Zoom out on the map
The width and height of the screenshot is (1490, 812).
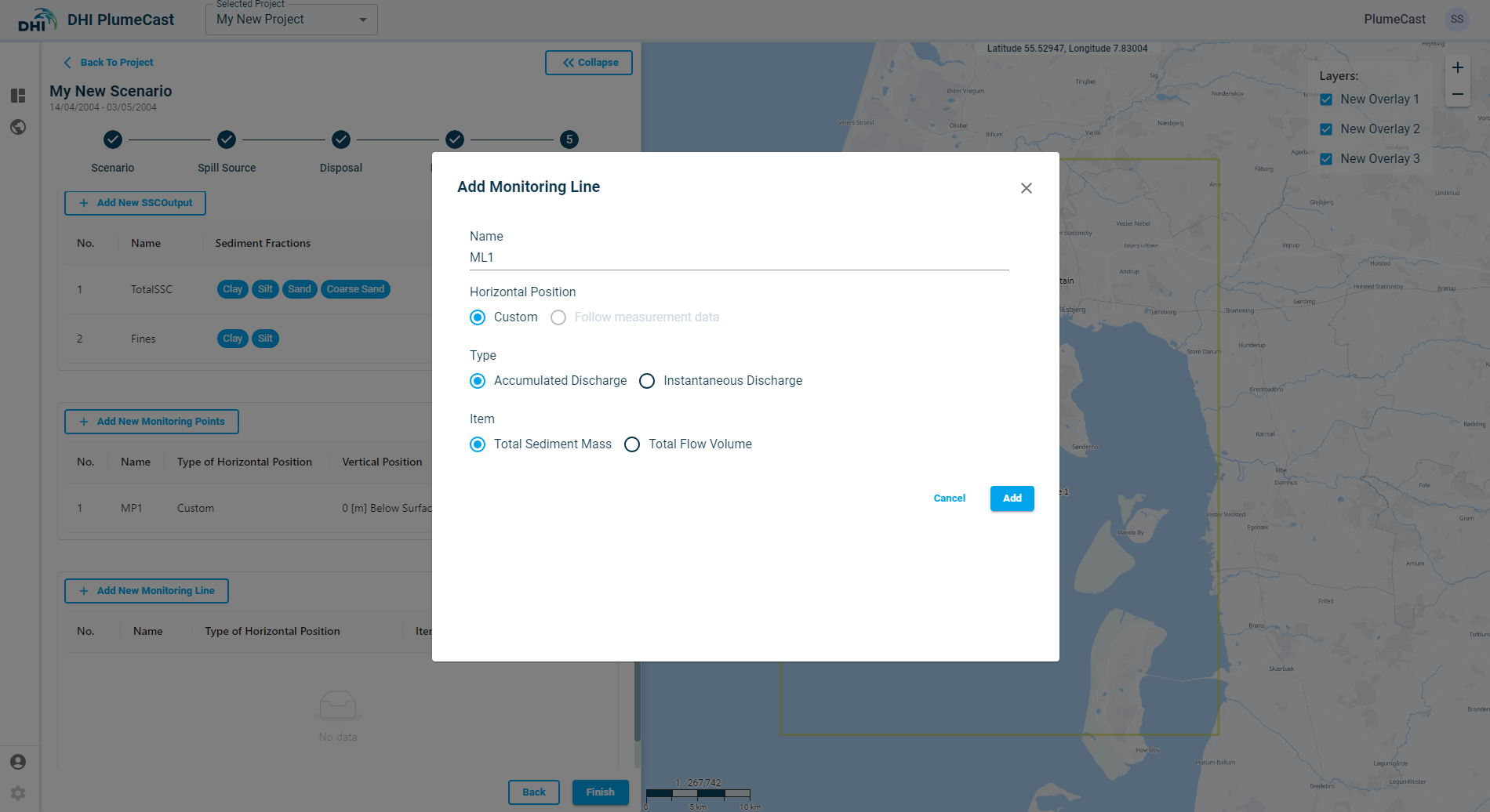click(1457, 94)
